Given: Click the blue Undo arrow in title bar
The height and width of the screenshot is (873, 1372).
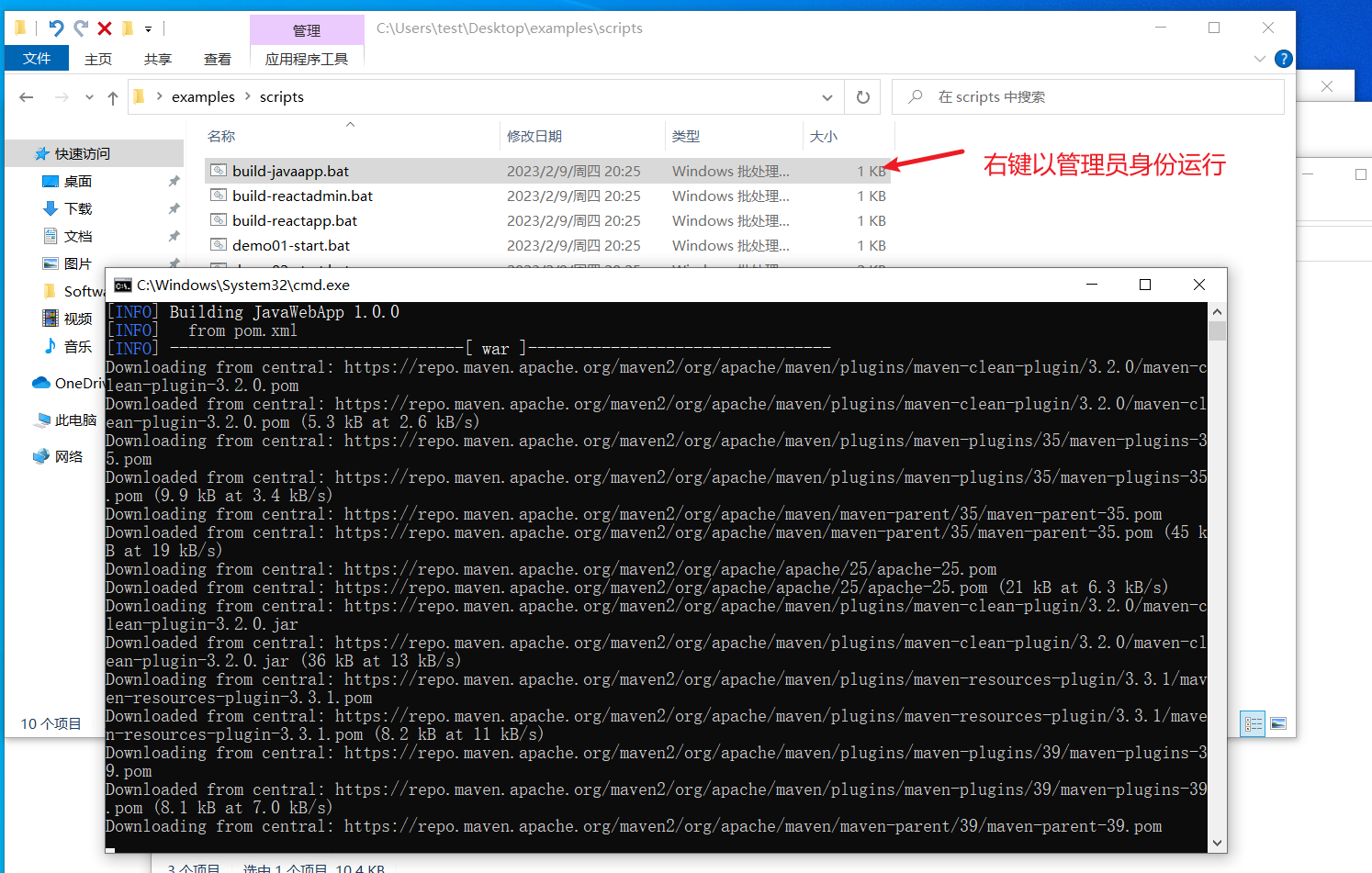Looking at the screenshot, I should (56, 28).
